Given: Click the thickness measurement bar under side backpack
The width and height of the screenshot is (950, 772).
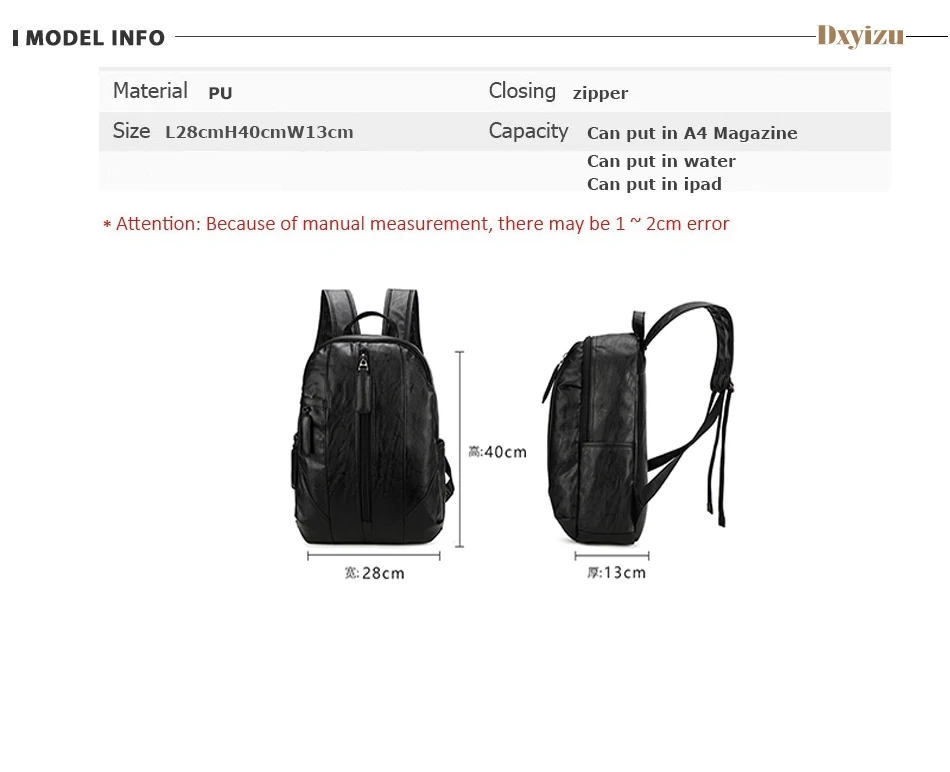Looking at the screenshot, I should point(612,555).
